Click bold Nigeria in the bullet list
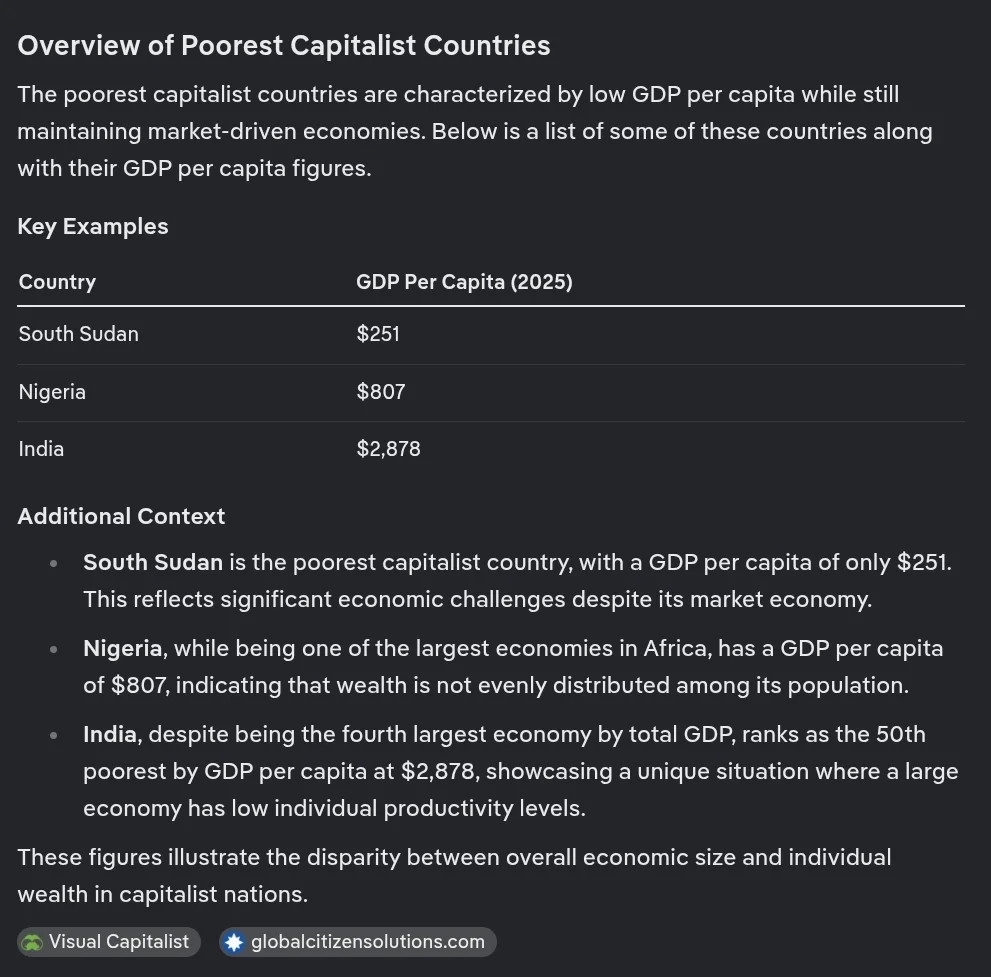 tap(122, 648)
